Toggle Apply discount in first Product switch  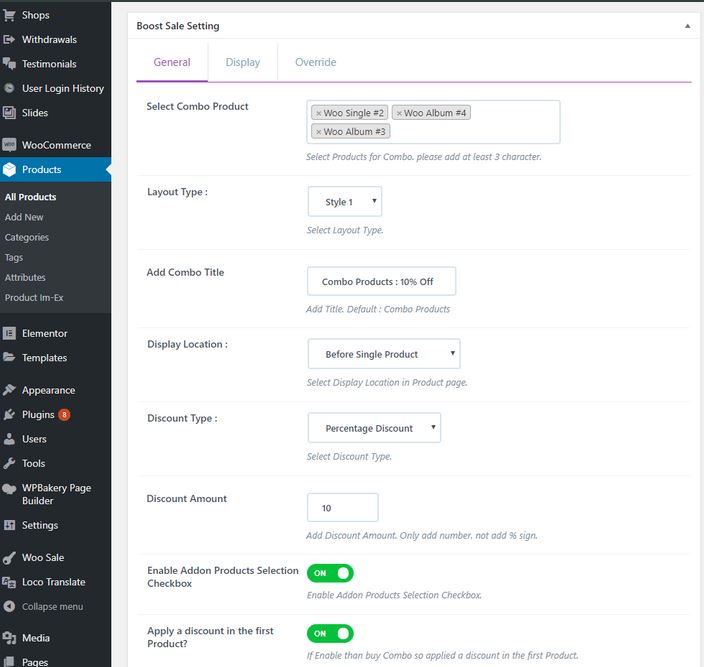pyautogui.click(x=330, y=634)
